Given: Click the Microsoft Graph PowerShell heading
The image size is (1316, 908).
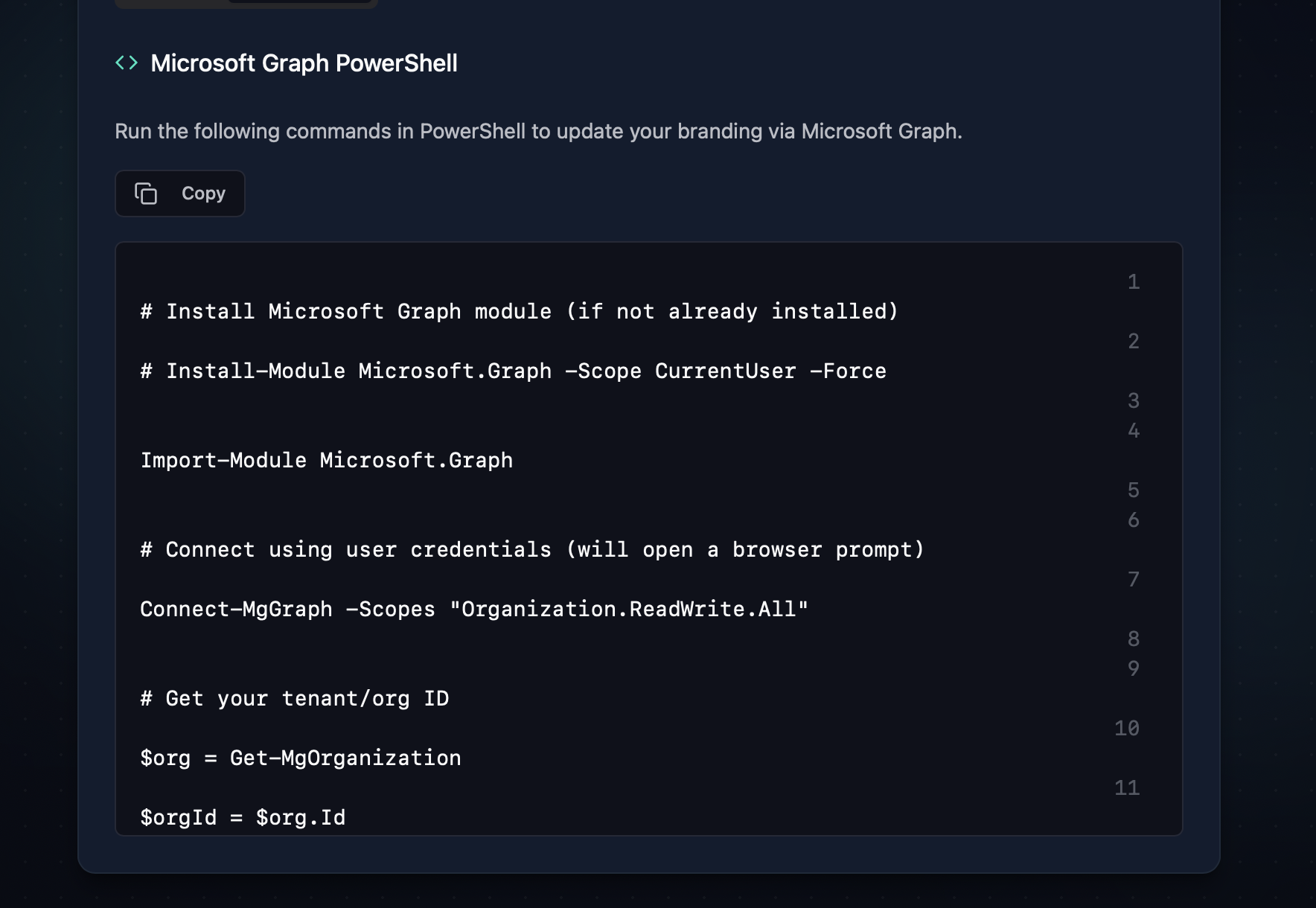Looking at the screenshot, I should pos(304,63).
